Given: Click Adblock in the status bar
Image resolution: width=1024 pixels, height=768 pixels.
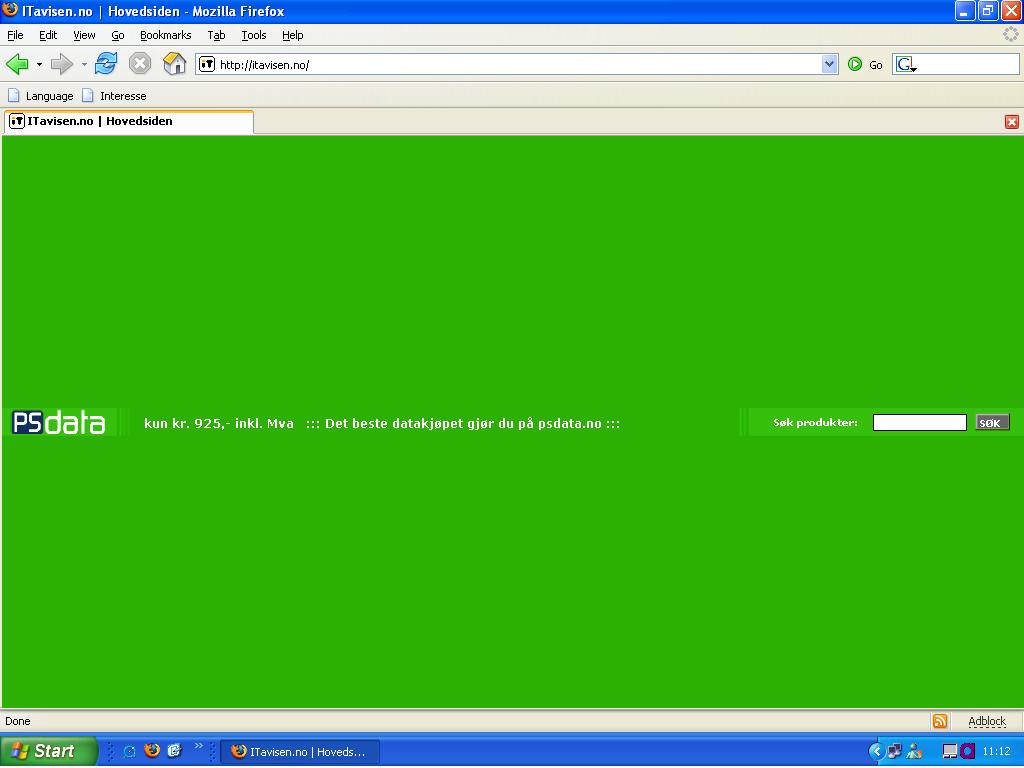Looking at the screenshot, I should (x=987, y=721).
